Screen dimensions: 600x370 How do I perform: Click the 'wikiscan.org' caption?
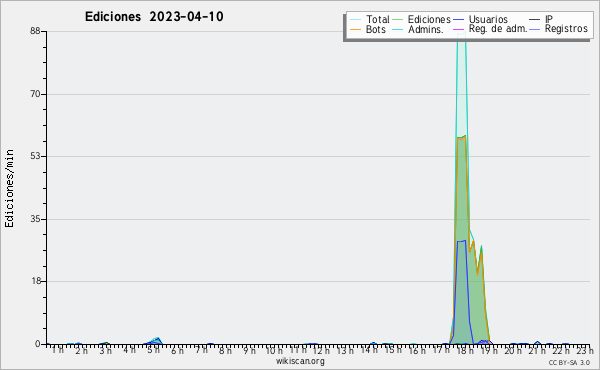pos(300,361)
